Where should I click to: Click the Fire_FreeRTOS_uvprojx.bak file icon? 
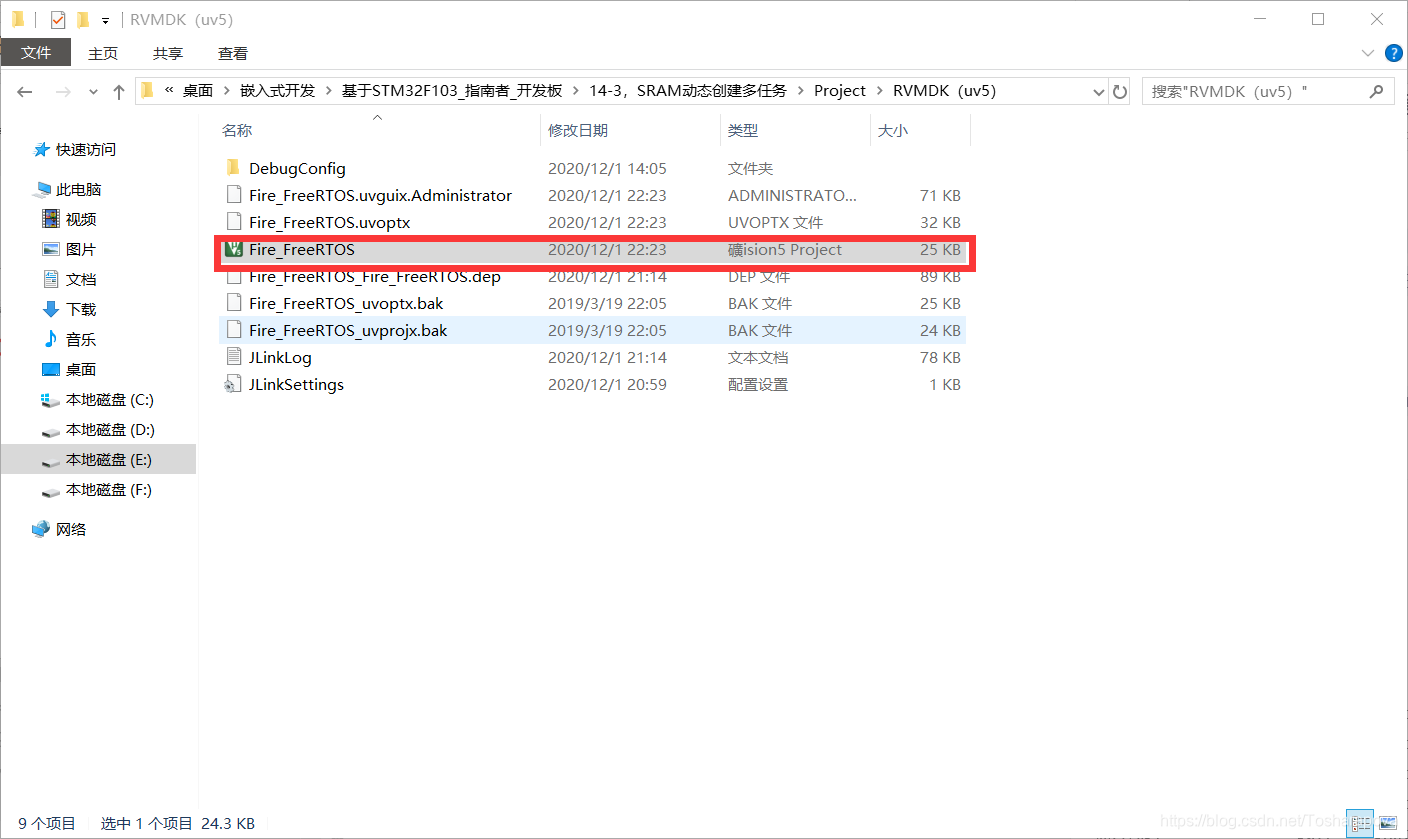(x=233, y=330)
